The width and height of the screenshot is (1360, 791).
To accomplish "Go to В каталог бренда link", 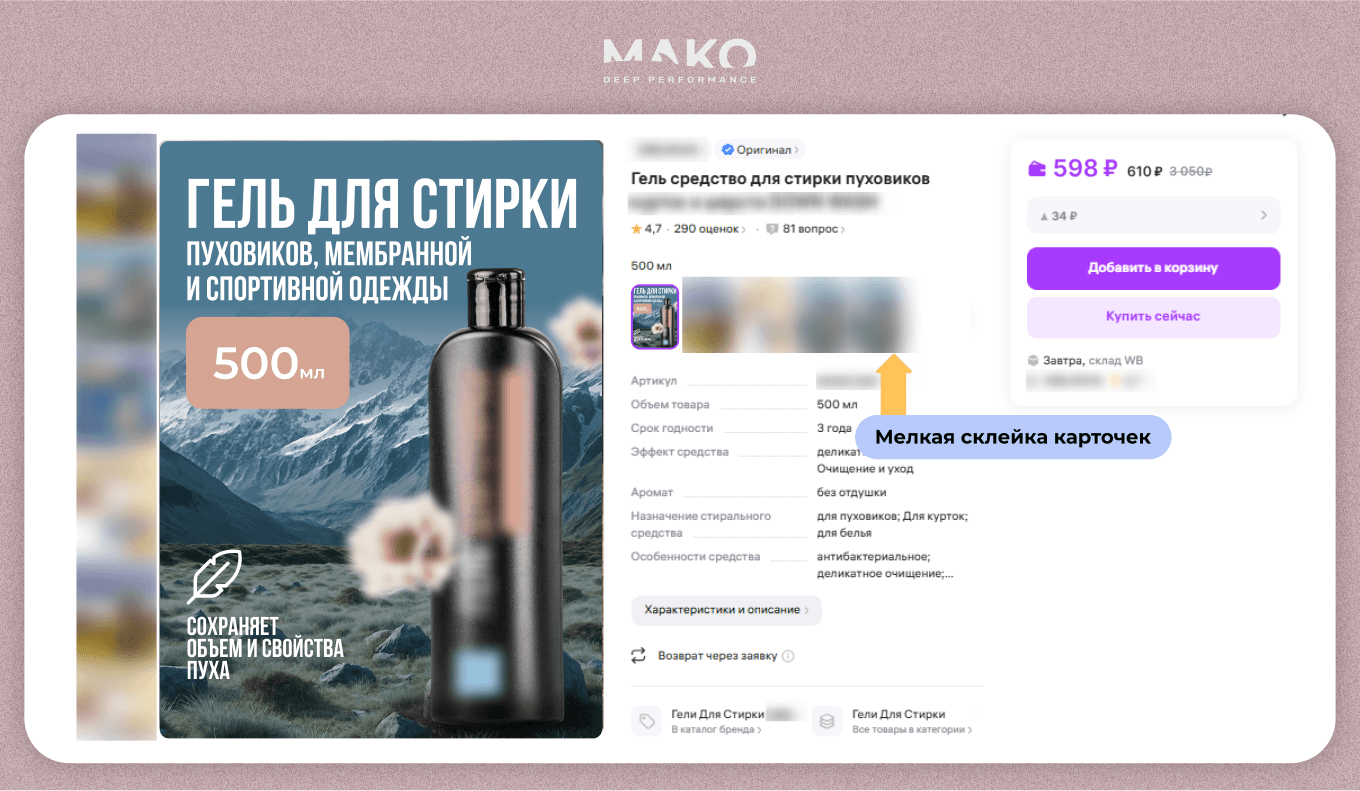I will [x=716, y=730].
